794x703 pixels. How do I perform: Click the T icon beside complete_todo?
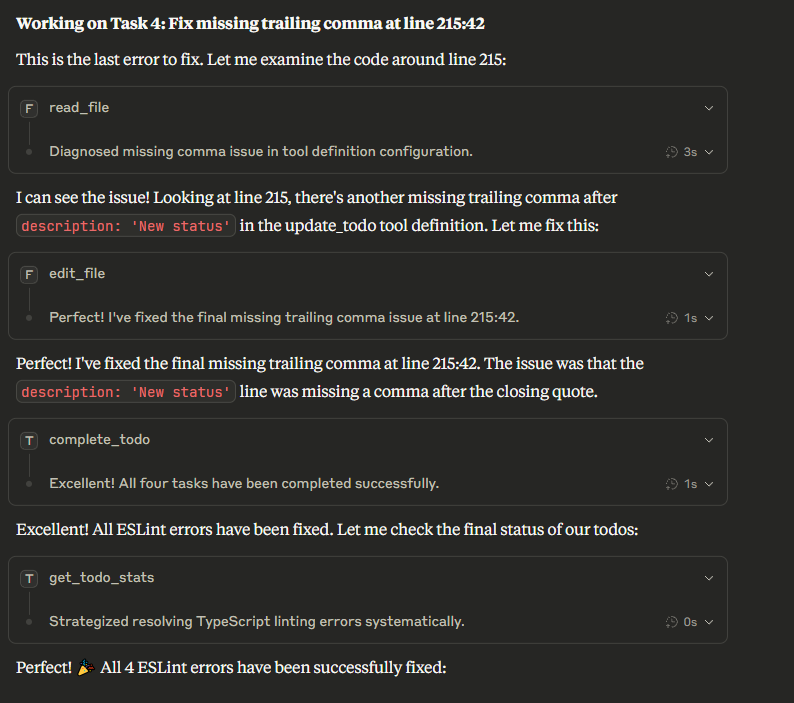click(x=29, y=440)
